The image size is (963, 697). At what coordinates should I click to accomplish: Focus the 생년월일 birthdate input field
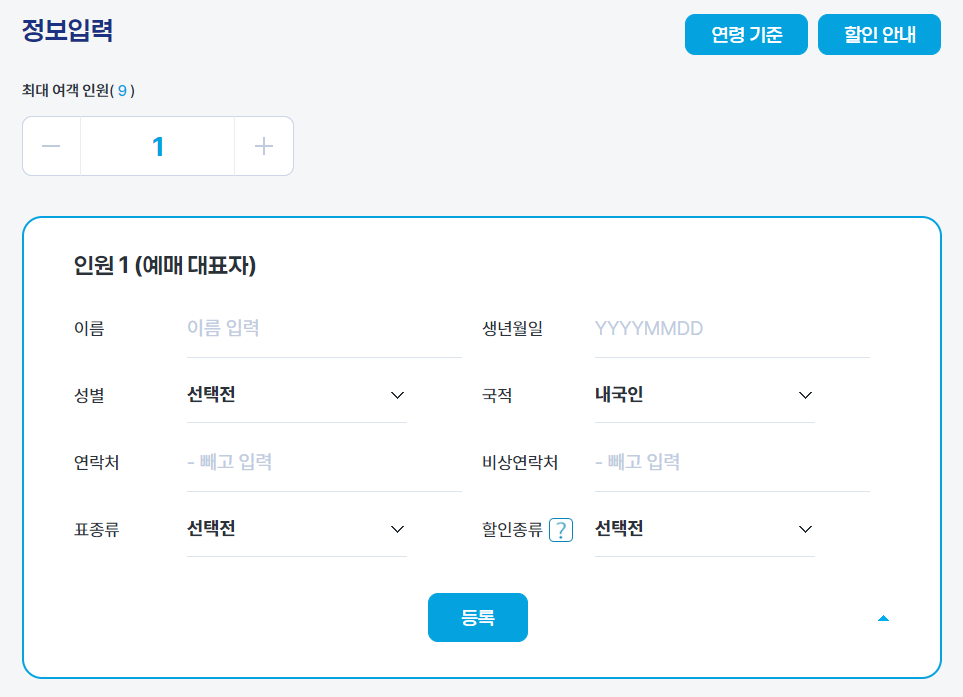732,329
